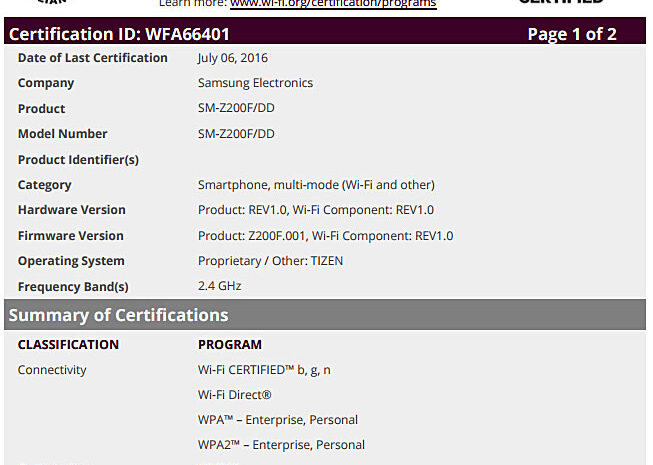653x465 pixels.
Task: Select the Proprietary / Other: TIZEN value
Action: point(270,261)
